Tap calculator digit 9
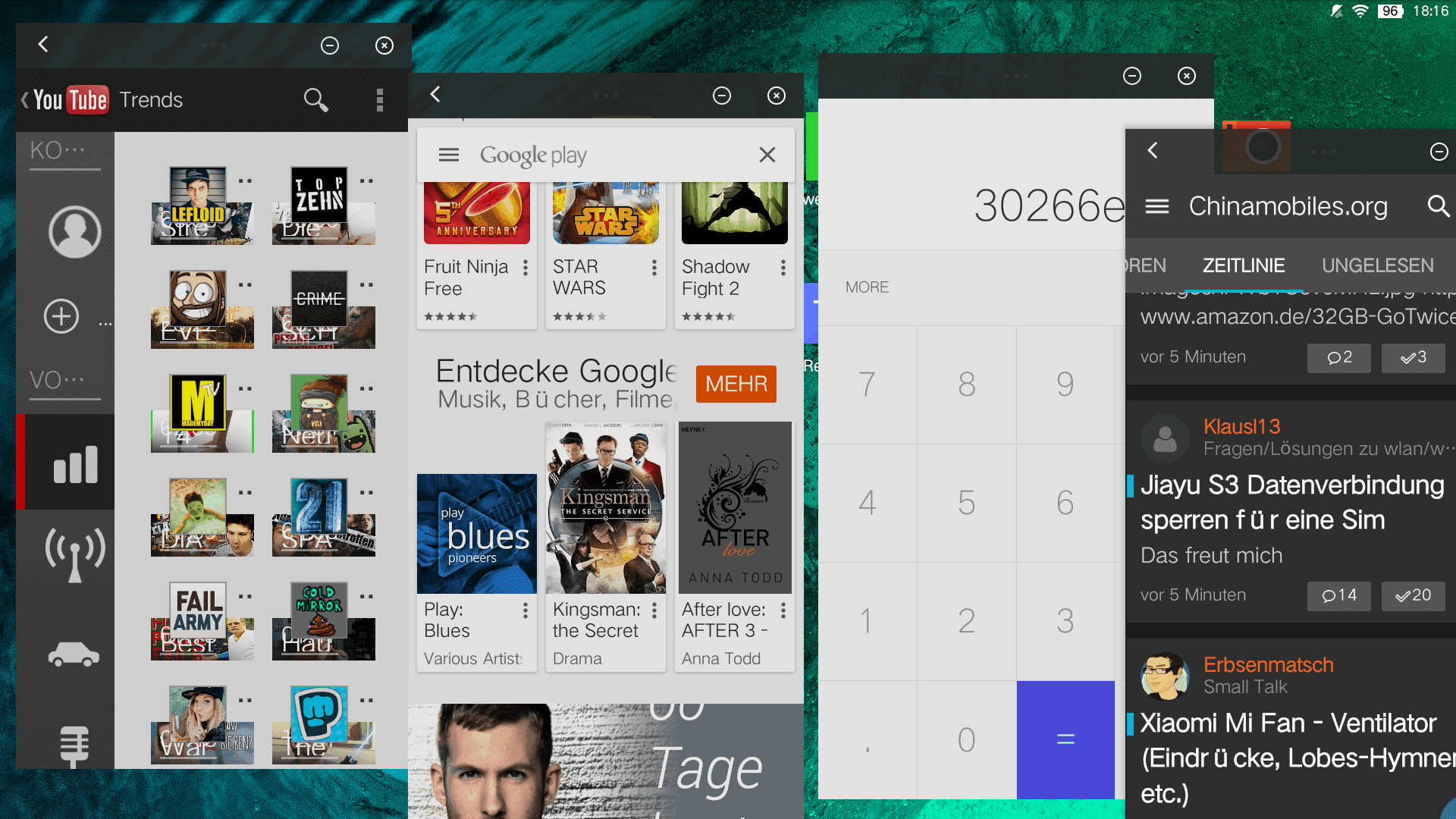The width and height of the screenshot is (1456, 819). tap(1065, 384)
